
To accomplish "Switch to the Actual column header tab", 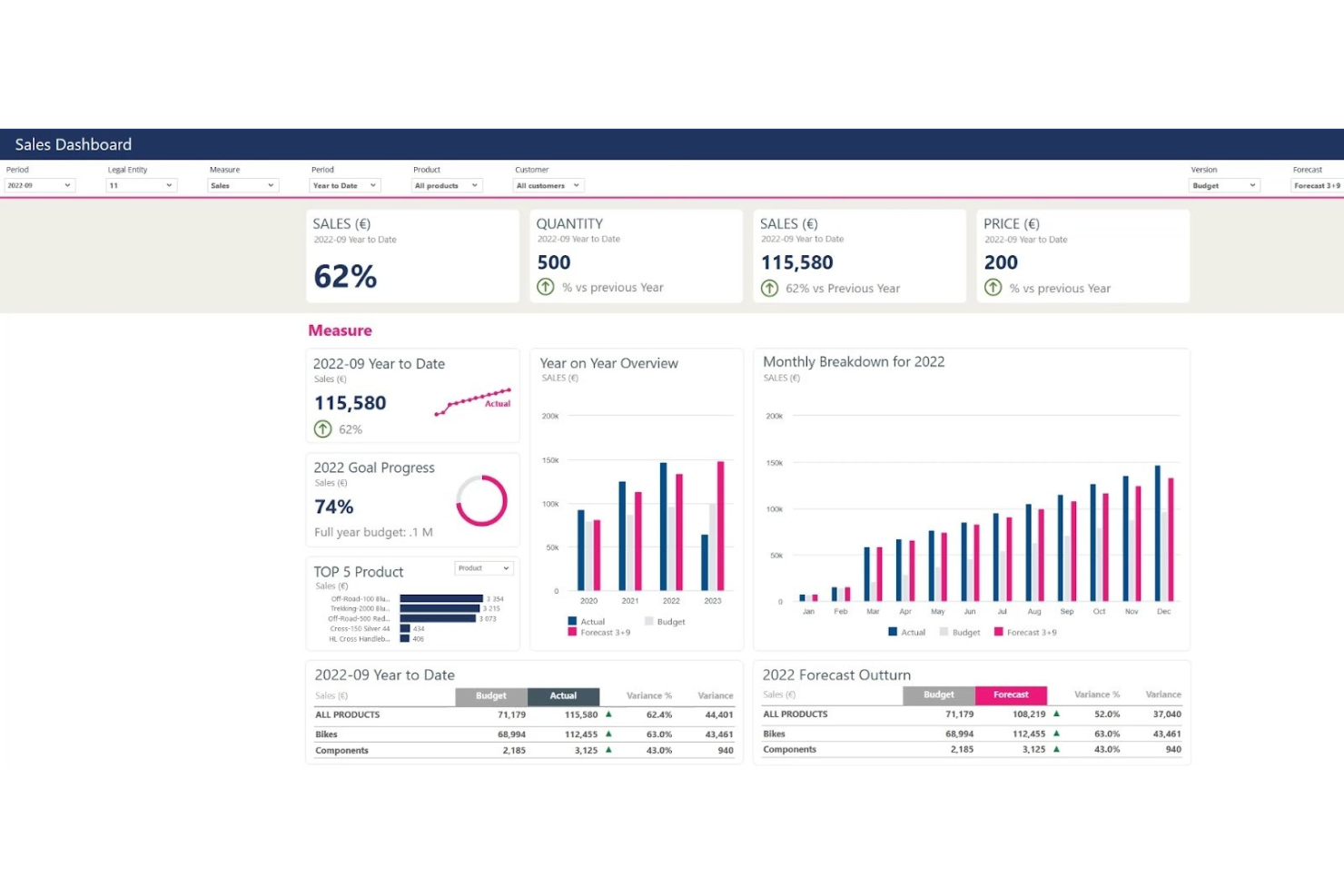I will point(563,694).
